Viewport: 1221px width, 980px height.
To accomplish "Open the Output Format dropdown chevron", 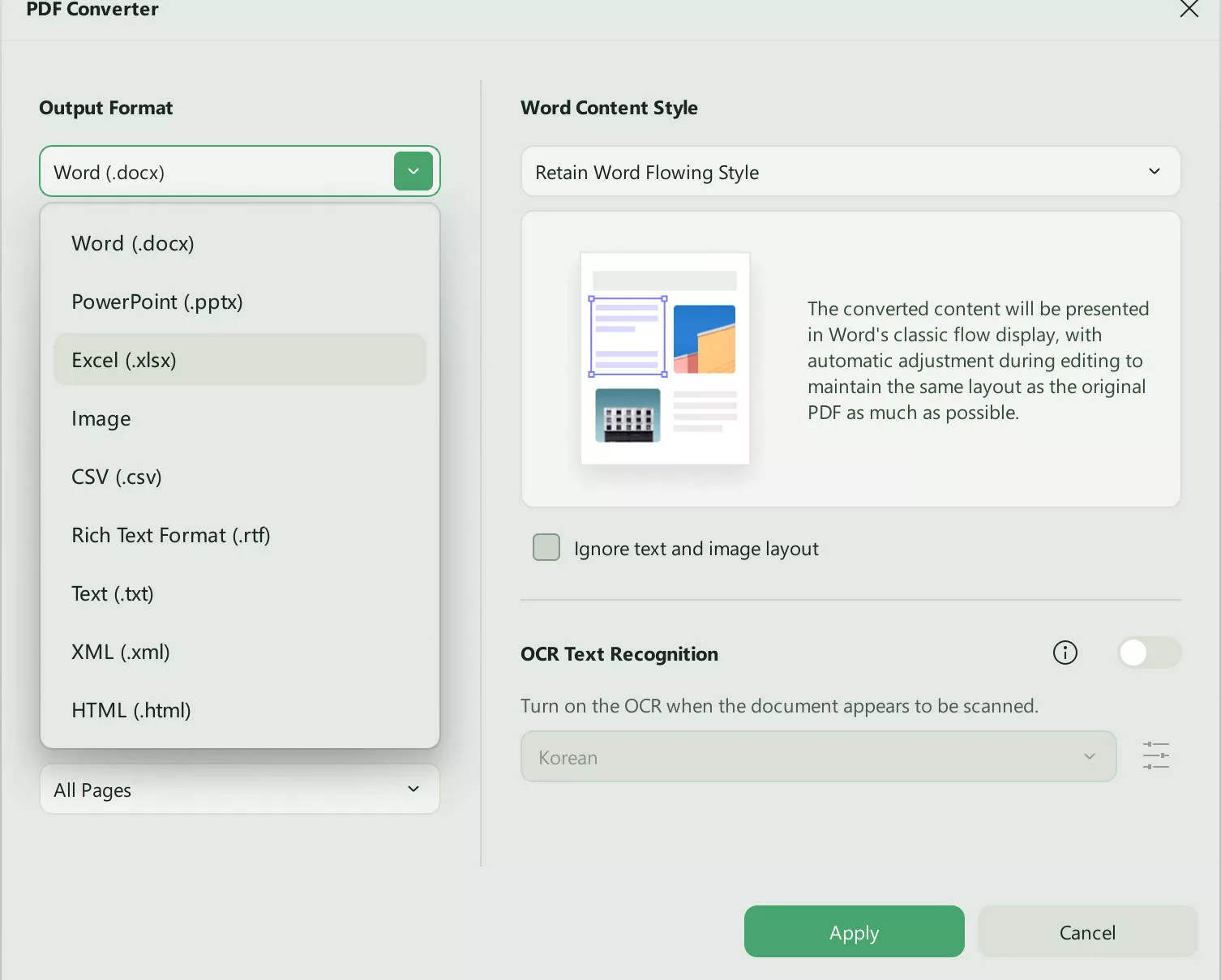I will tap(413, 171).
